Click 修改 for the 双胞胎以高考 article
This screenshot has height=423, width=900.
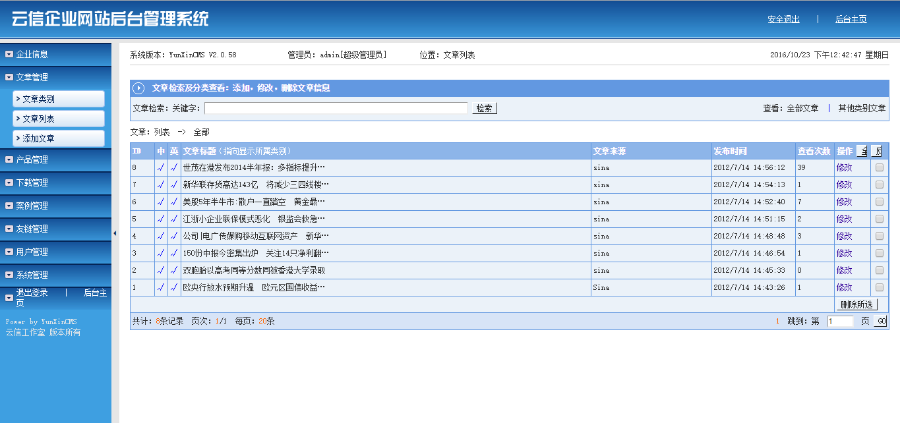click(844, 270)
